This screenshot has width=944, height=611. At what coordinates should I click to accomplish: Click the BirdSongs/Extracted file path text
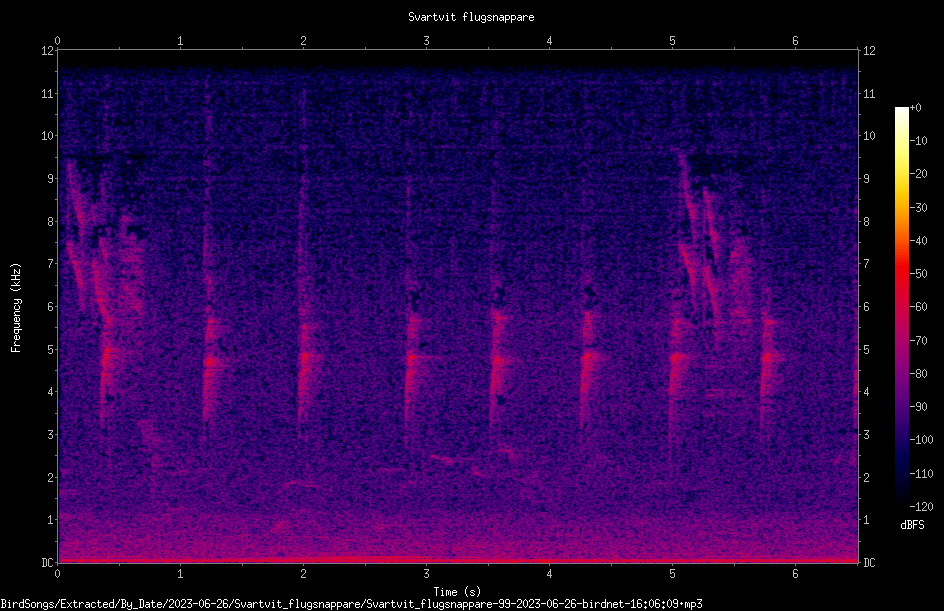[x=352, y=604]
